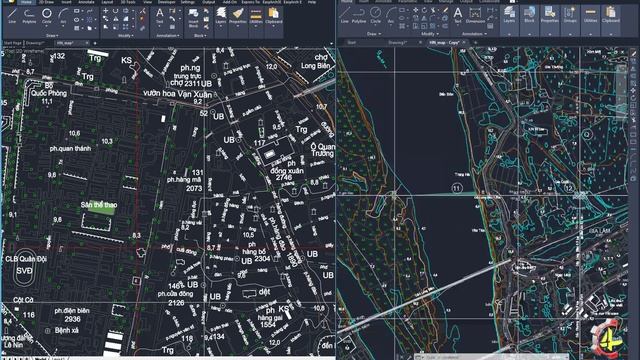
Task: Add new drawing tab in right window
Action: 476,42
